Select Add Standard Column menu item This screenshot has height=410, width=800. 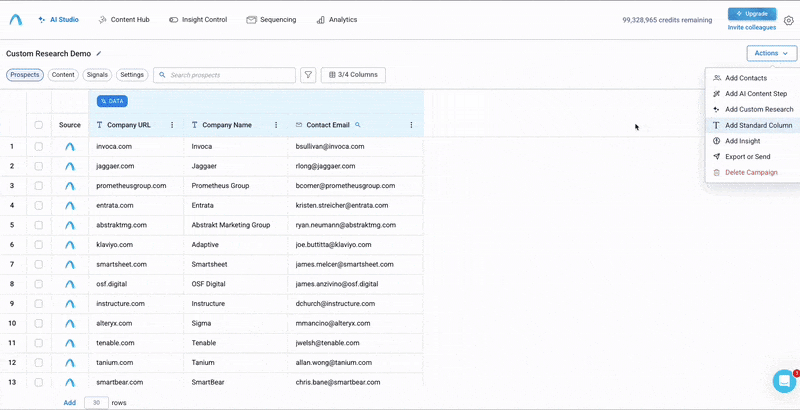click(x=753, y=125)
